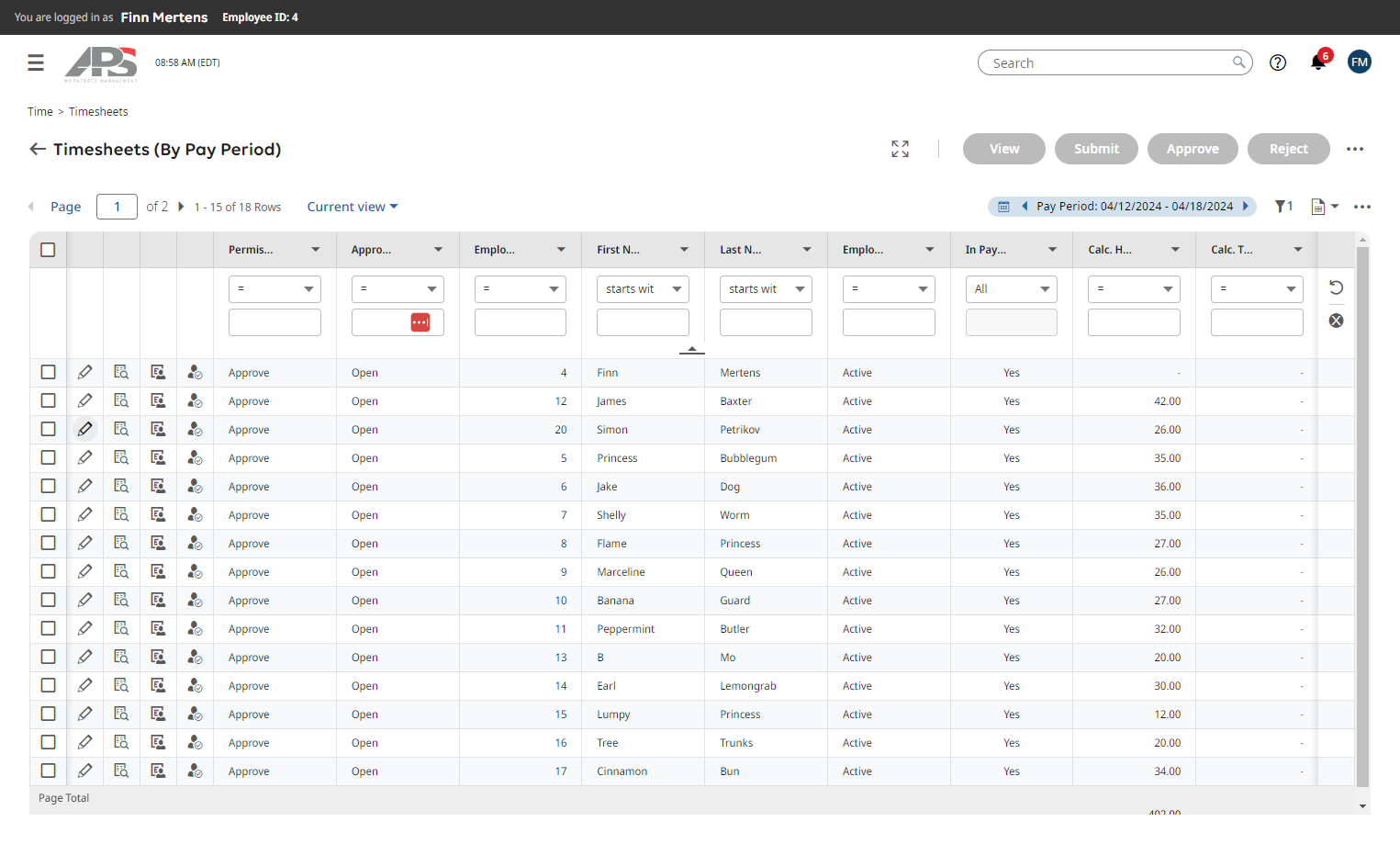The width and height of the screenshot is (1400, 844).
Task: Open First N... column header menu
Action: (x=684, y=250)
